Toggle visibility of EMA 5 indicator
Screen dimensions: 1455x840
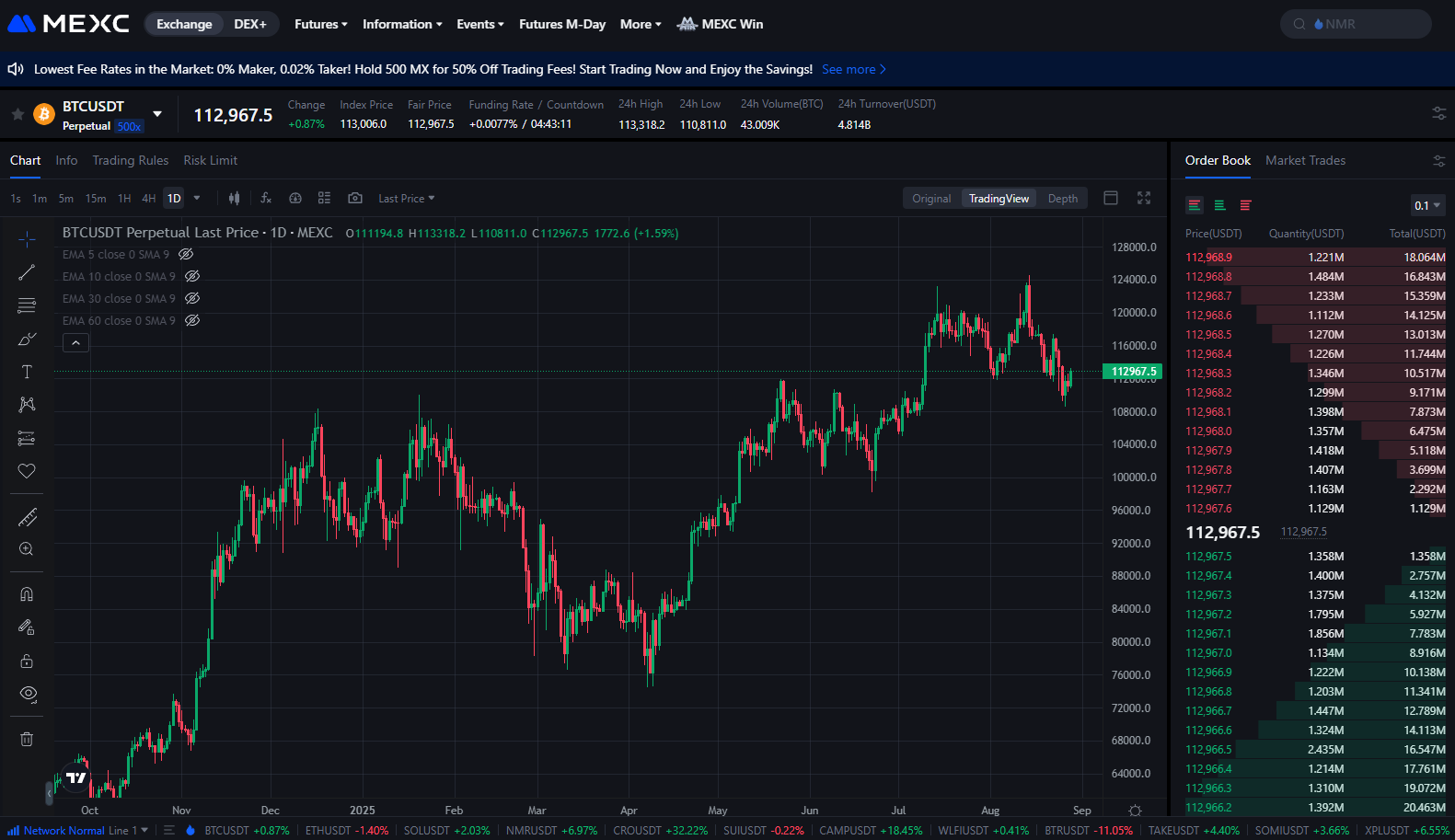point(186,254)
